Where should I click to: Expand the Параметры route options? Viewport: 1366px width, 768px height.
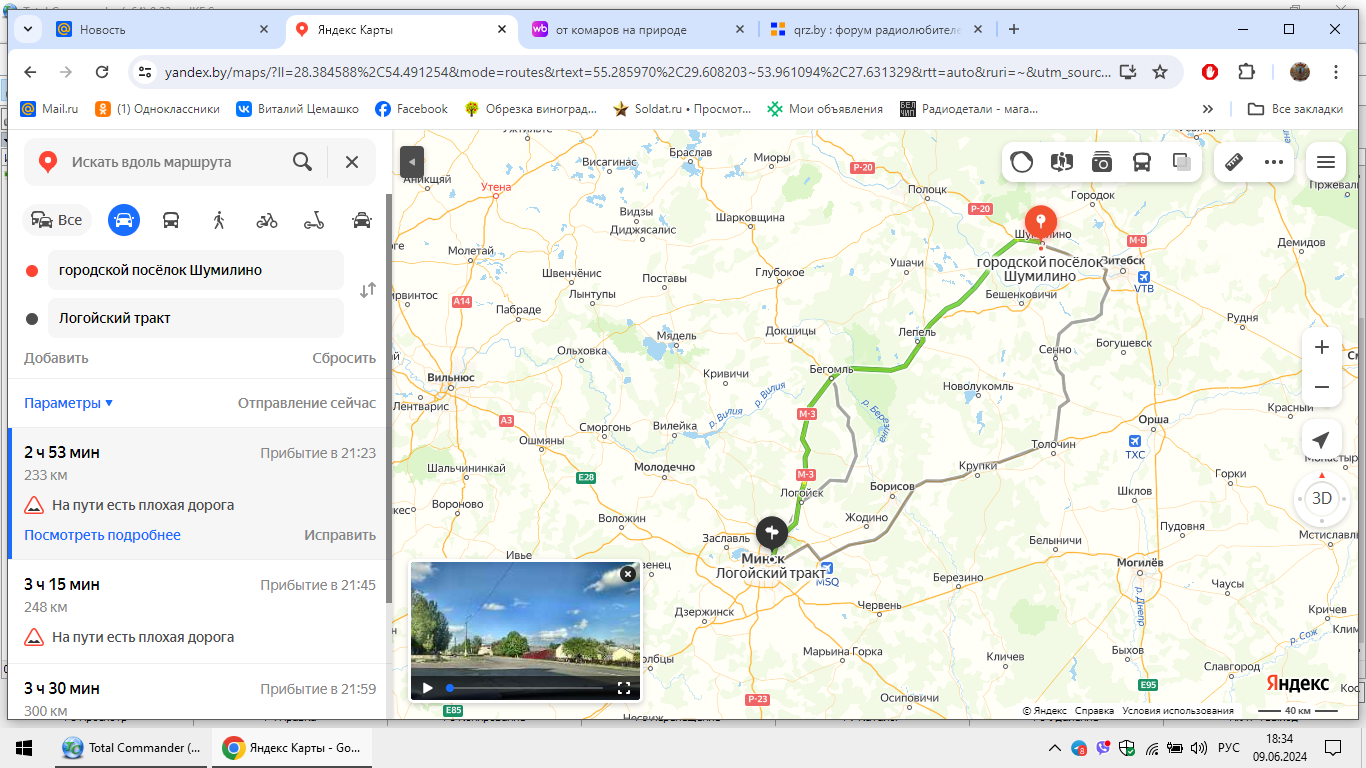click(x=68, y=403)
